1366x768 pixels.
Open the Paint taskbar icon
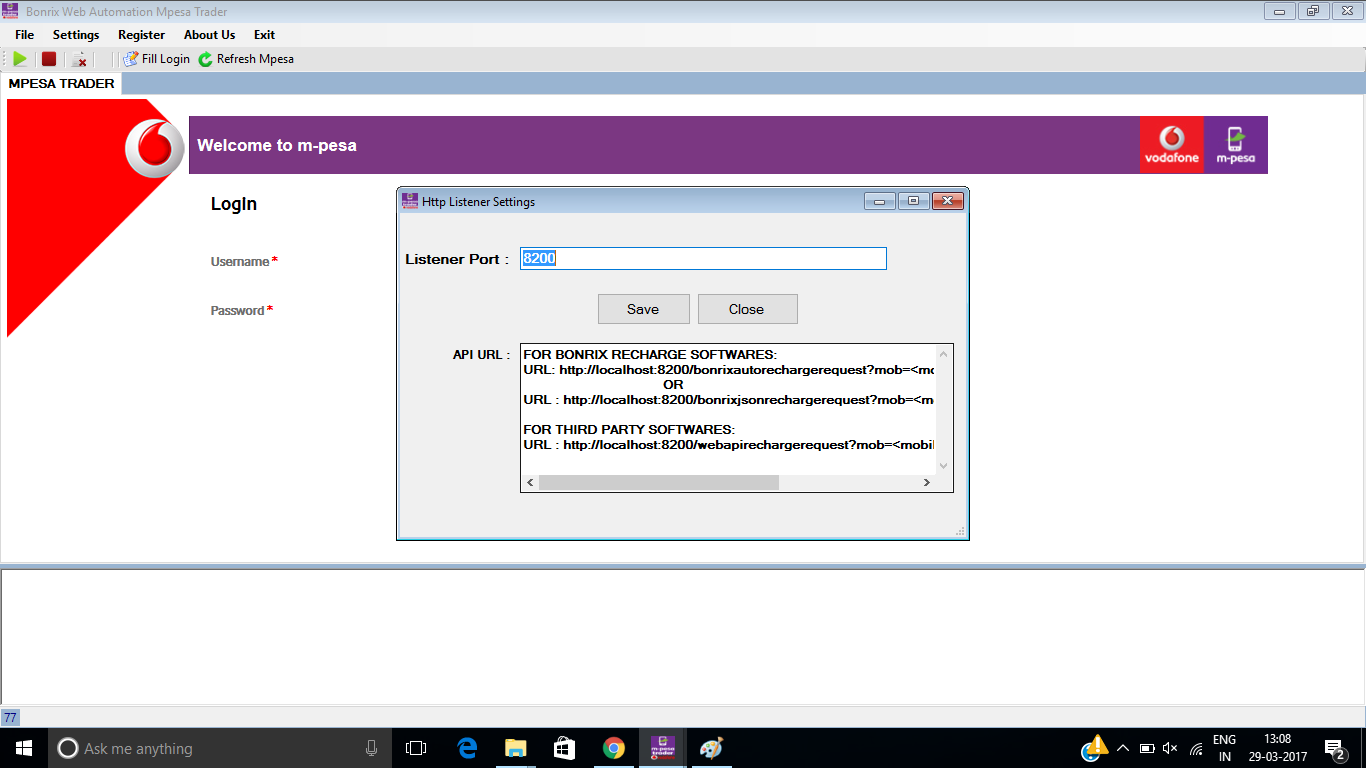pos(711,748)
